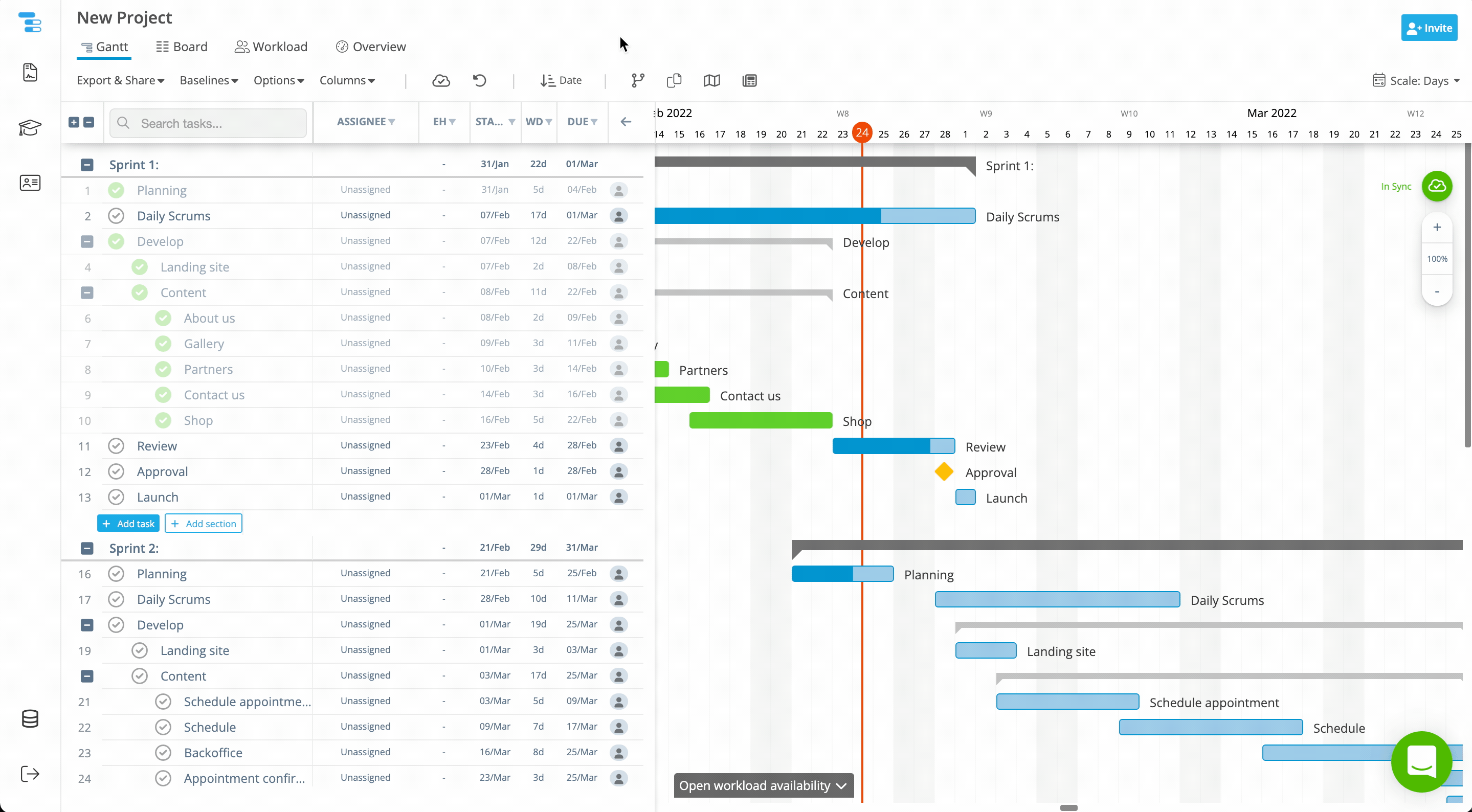1472x812 pixels.
Task: Open the Scale: Days dropdown
Action: (x=1416, y=81)
